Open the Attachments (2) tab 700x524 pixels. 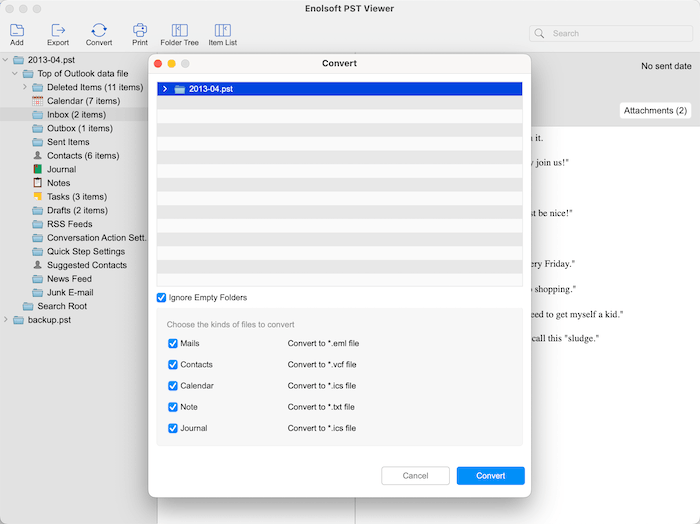pyautogui.click(x=655, y=110)
